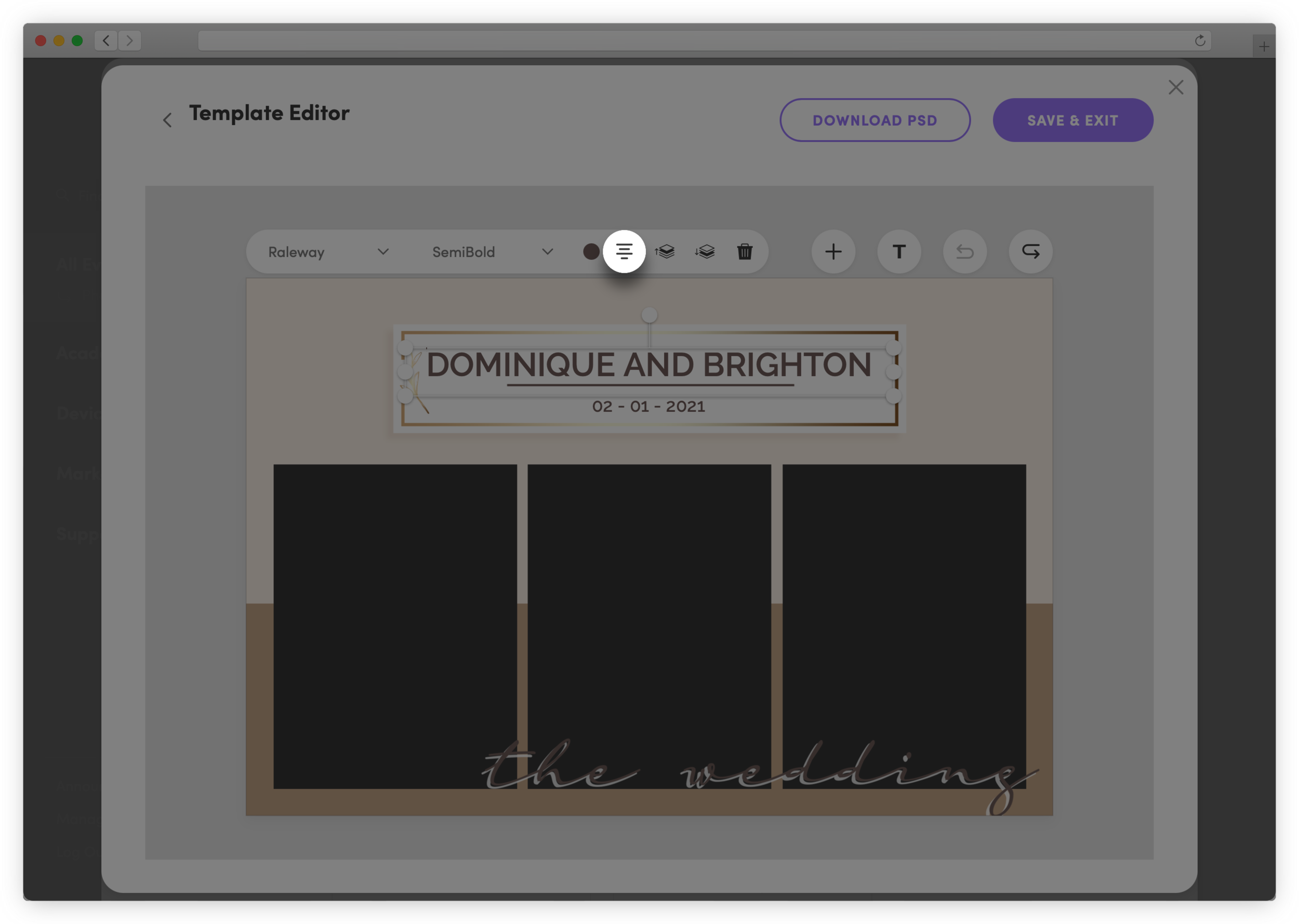Image resolution: width=1299 pixels, height=924 pixels.
Task: Bring layer forward using layers-up icon
Action: pos(664,251)
